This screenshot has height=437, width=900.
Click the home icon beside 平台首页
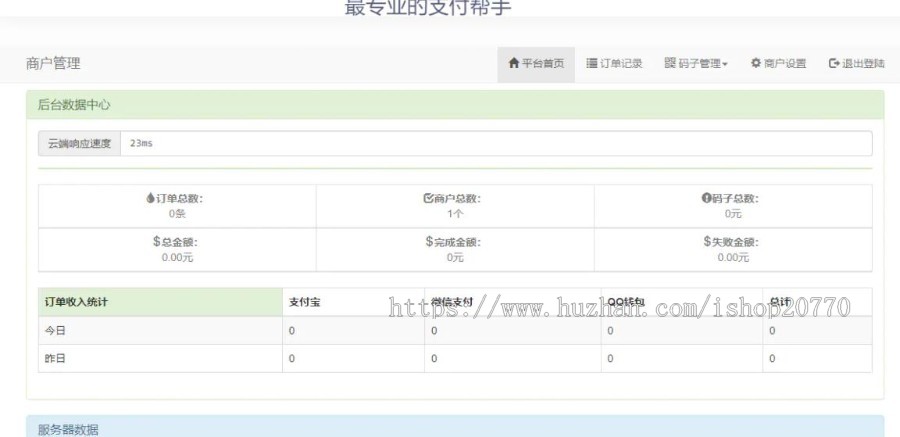click(514, 63)
